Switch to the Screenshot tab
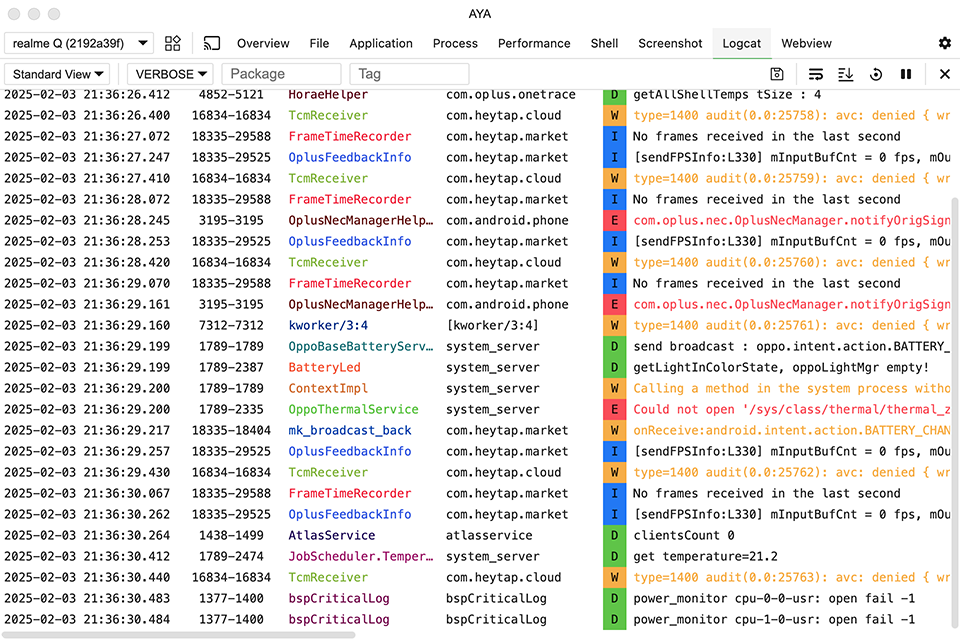Screen dimensions: 960x640 [670, 43]
